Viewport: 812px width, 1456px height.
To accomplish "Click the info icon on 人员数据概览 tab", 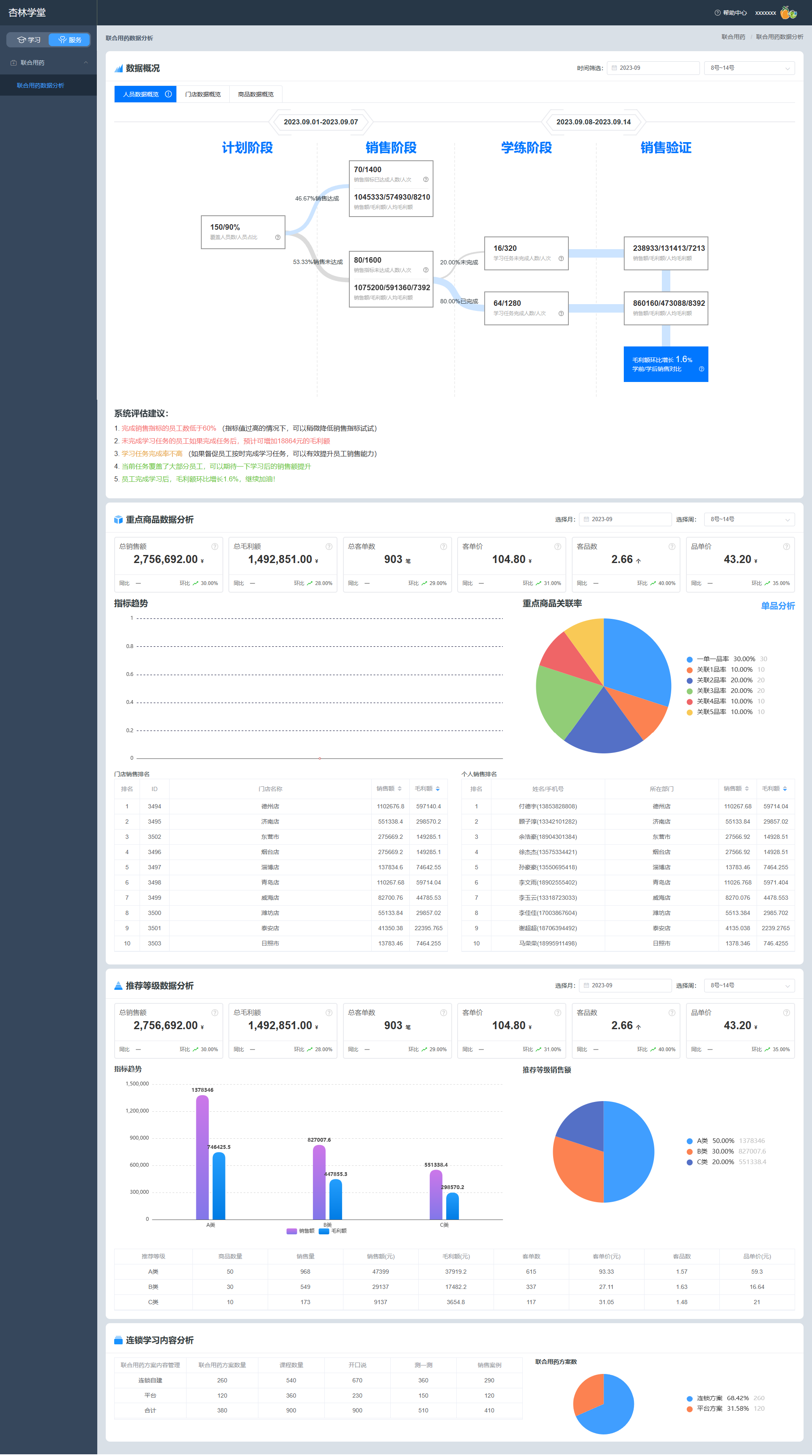I will tap(168, 94).
